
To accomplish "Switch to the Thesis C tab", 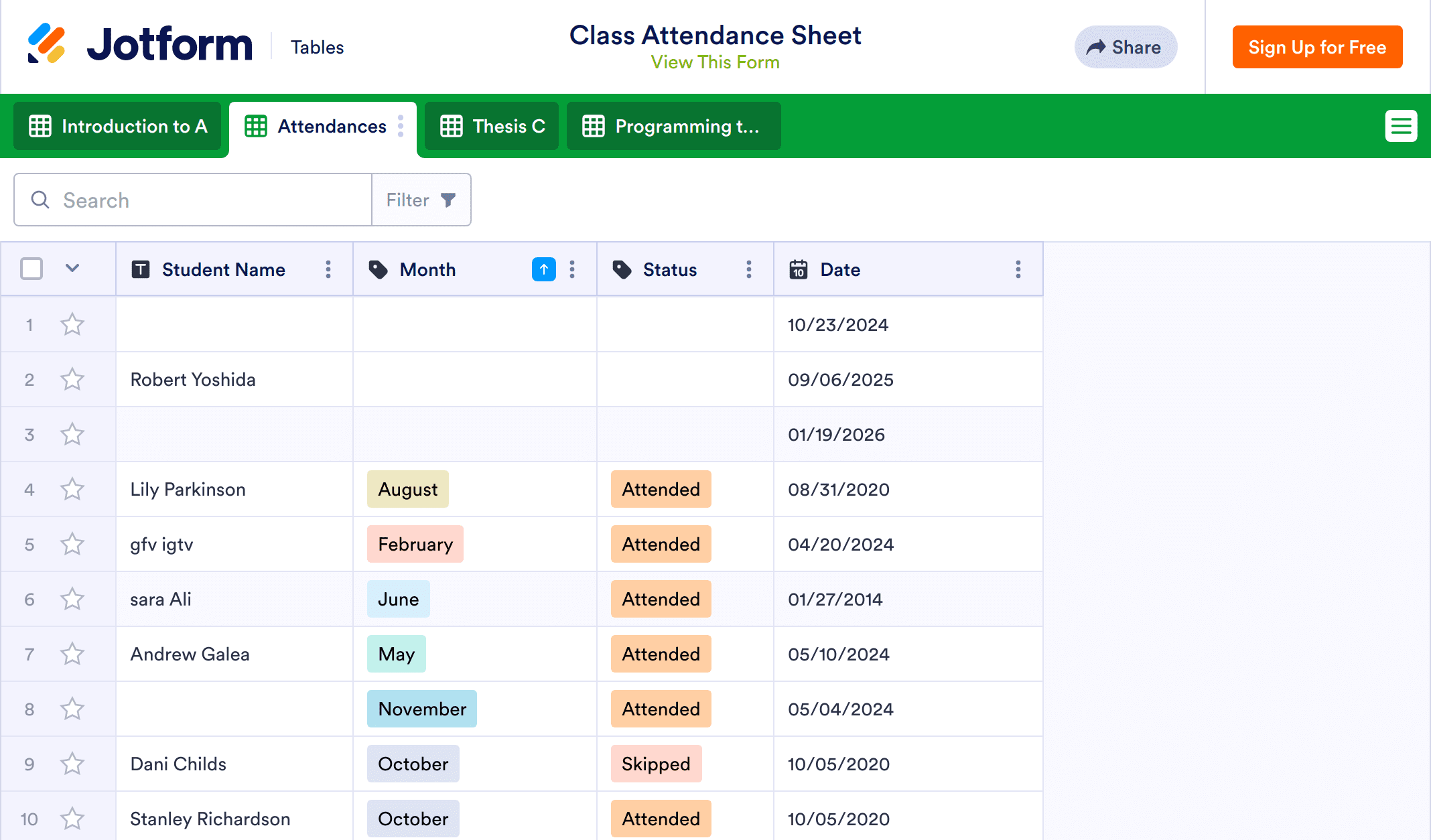I will tap(492, 126).
